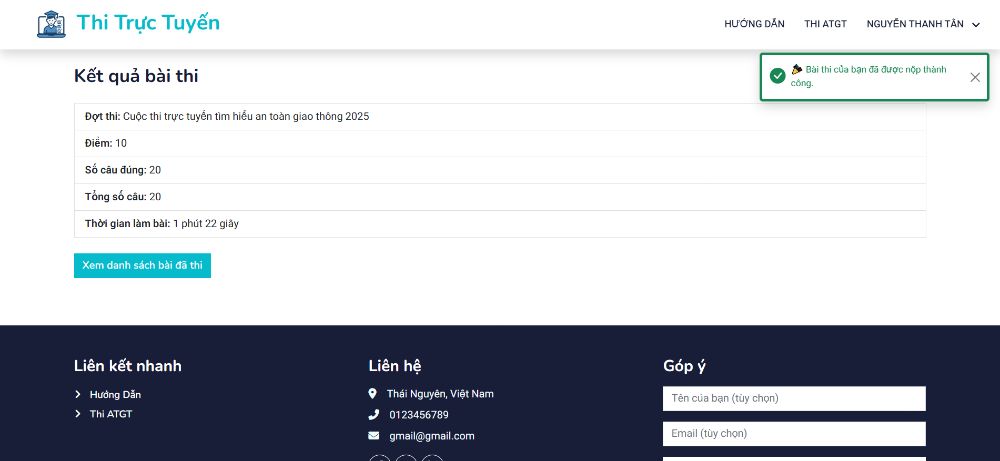Click the chevron icon before footer Thi ATGT
This screenshot has height=461, width=1000.
pos(78,414)
